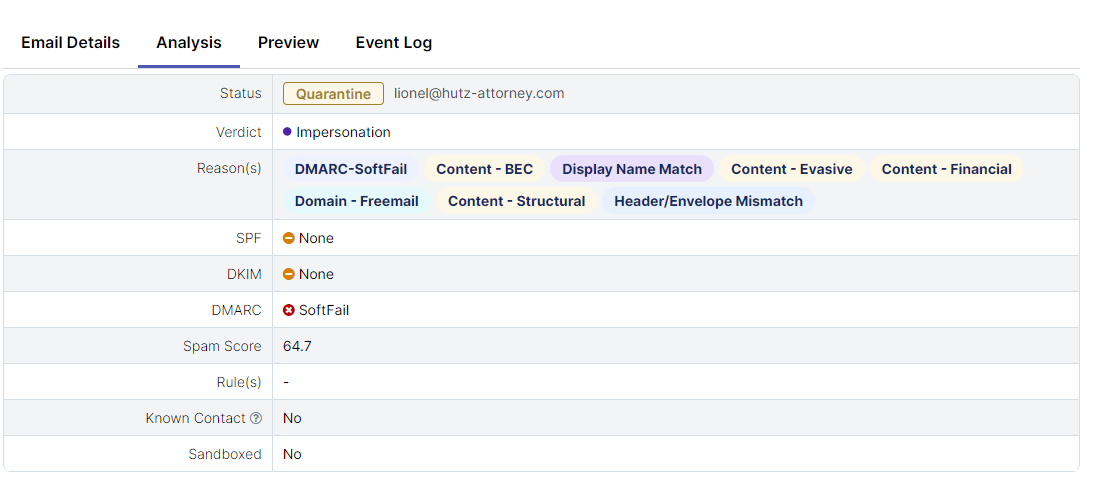
Task: Click the DMARC-SoftFail reason tag
Action: tap(351, 169)
